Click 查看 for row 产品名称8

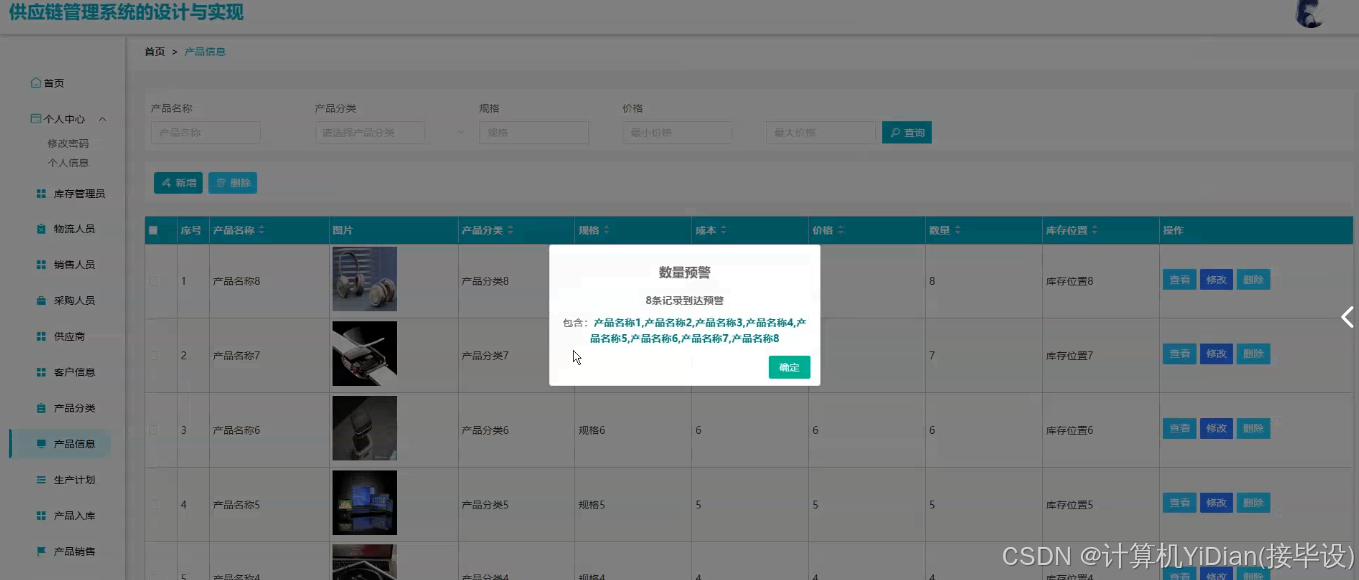pos(1180,280)
